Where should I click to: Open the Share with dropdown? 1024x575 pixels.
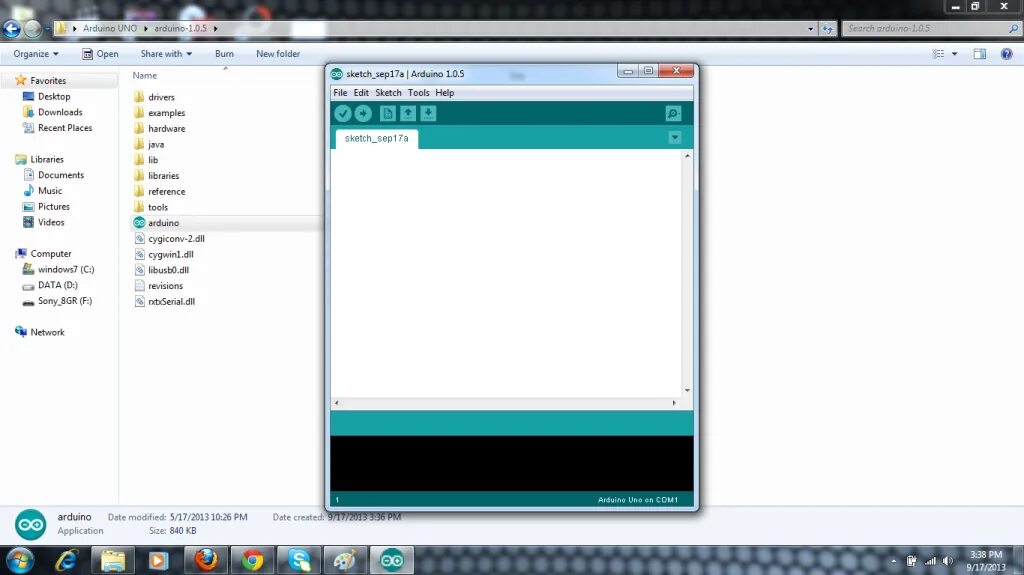pos(166,54)
